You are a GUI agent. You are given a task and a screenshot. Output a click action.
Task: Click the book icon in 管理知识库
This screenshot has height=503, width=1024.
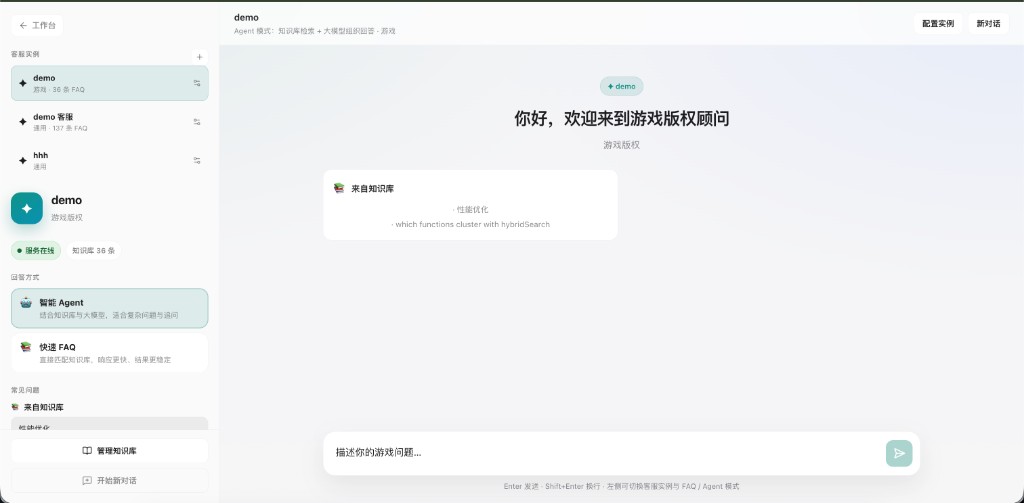tap(87, 451)
